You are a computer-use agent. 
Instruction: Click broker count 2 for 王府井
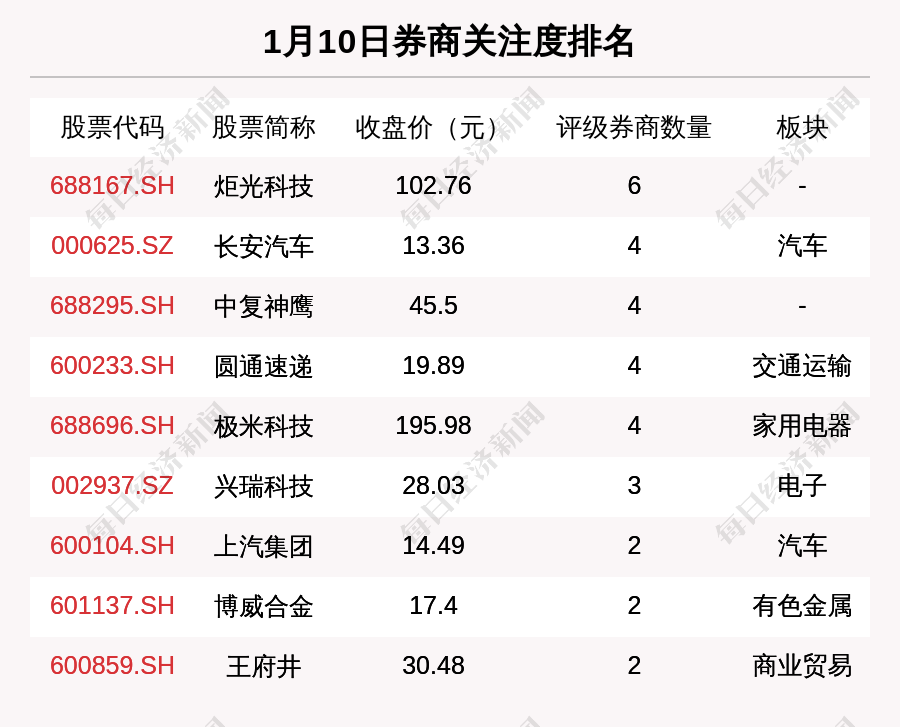(x=634, y=666)
